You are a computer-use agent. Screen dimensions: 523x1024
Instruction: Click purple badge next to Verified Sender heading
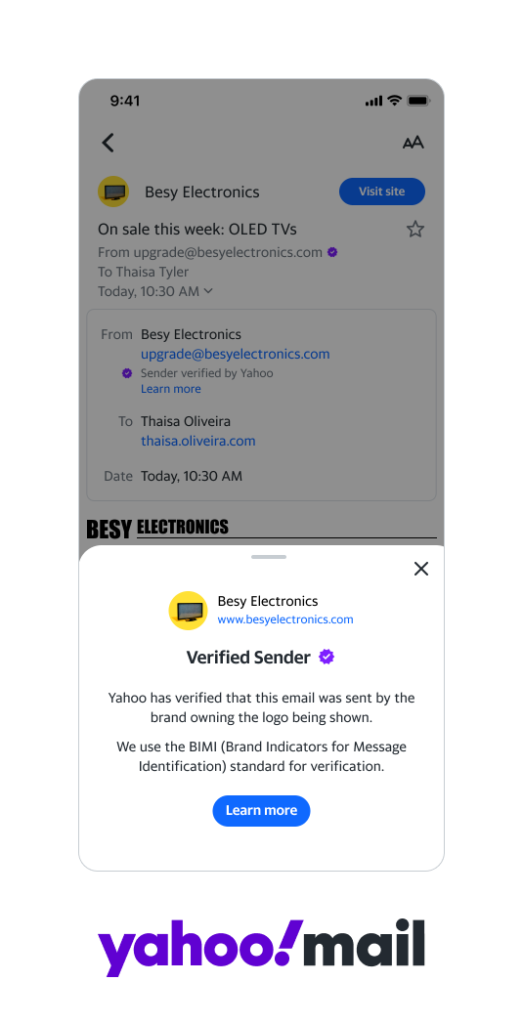(326, 657)
